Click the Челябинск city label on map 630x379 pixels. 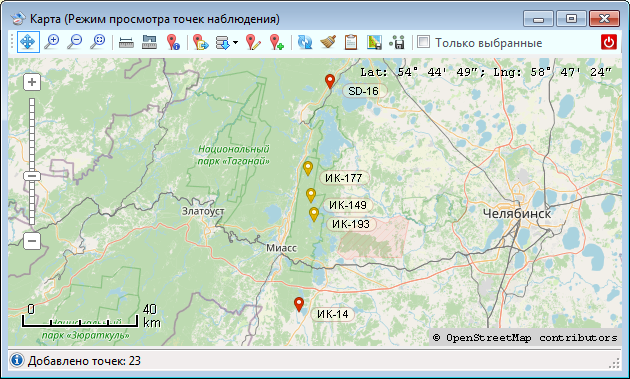pos(517,213)
